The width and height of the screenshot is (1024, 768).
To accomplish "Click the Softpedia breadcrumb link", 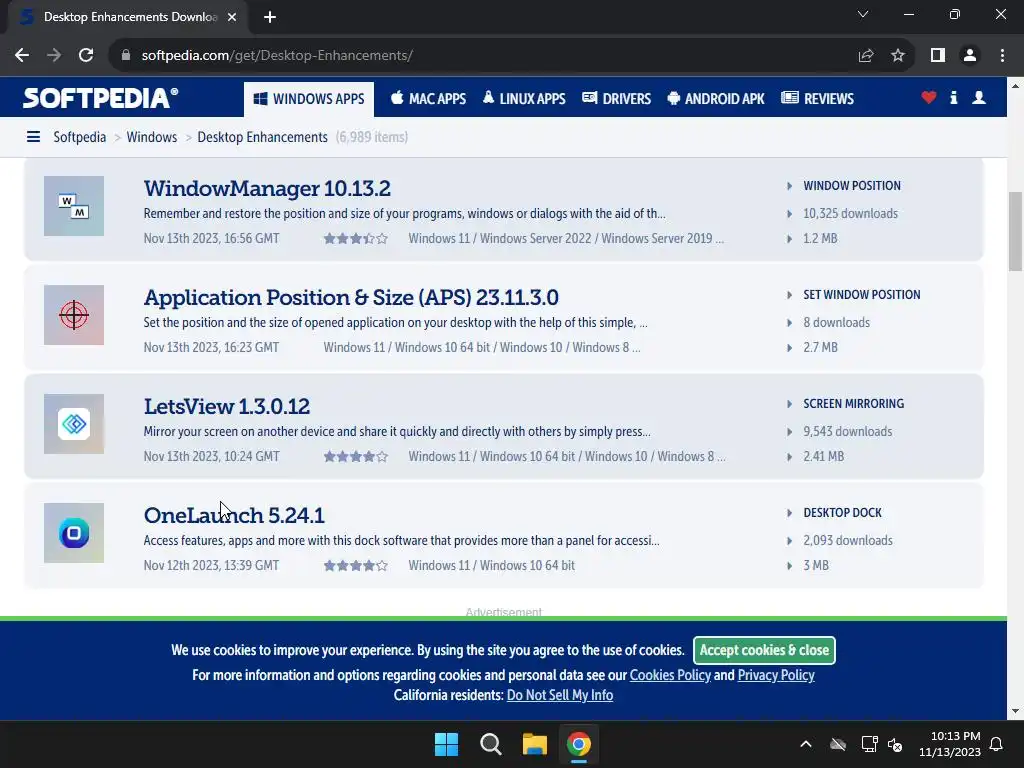I will point(80,137).
